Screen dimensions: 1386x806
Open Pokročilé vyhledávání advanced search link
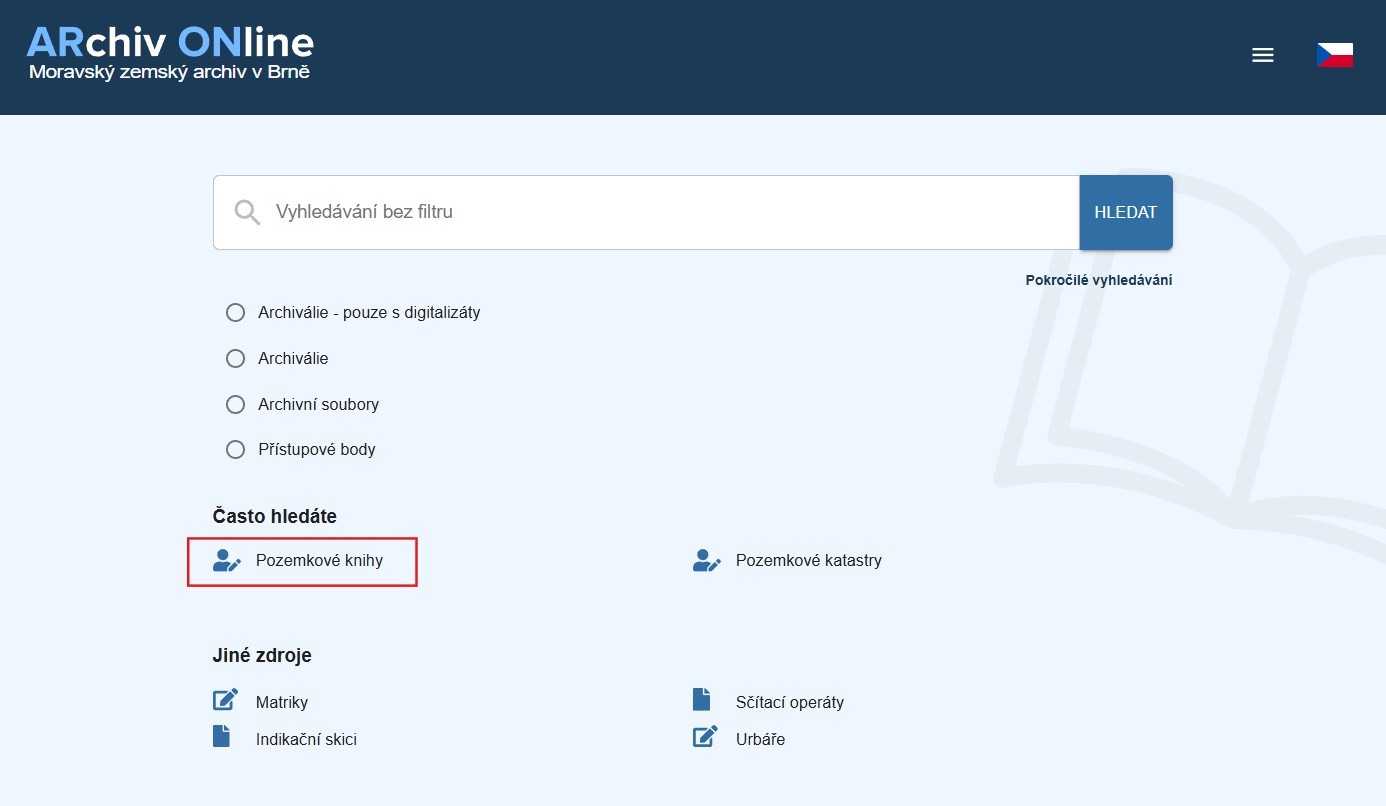point(1098,280)
